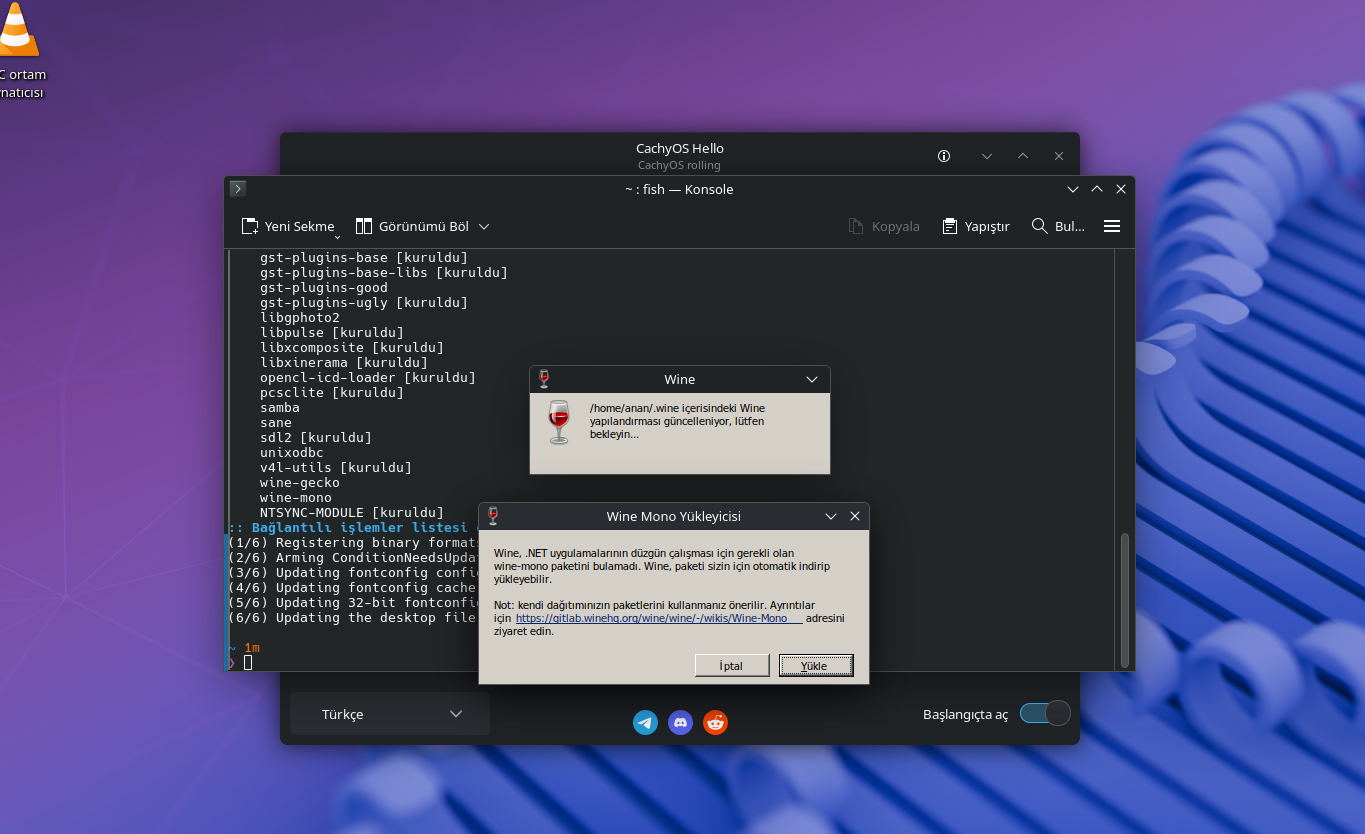This screenshot has width=1365, height=834.
Task: Close the CachyOS Hello window
Action: pos(1059,156)
